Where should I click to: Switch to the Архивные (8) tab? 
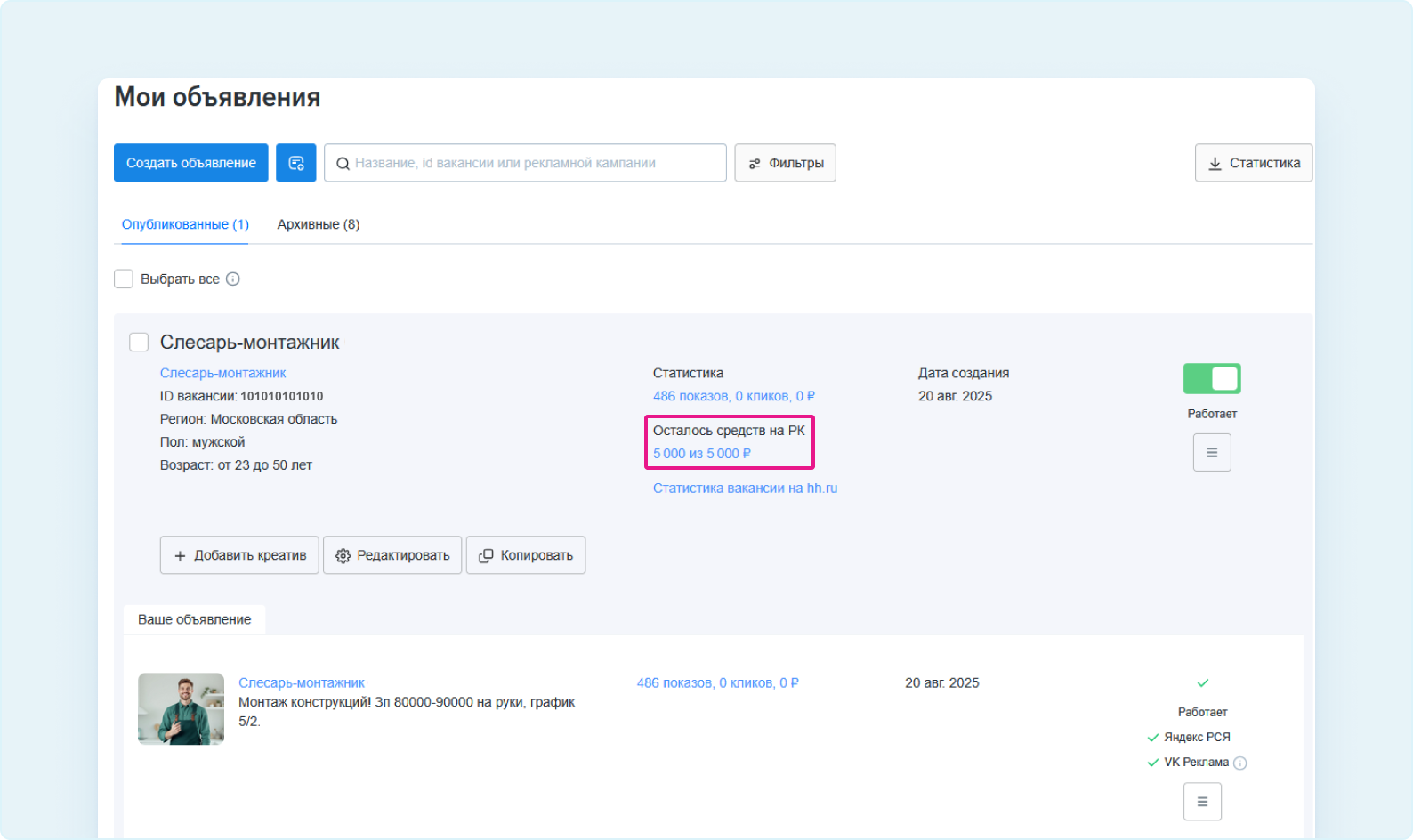pyautogui.click(x=319, y=224)
